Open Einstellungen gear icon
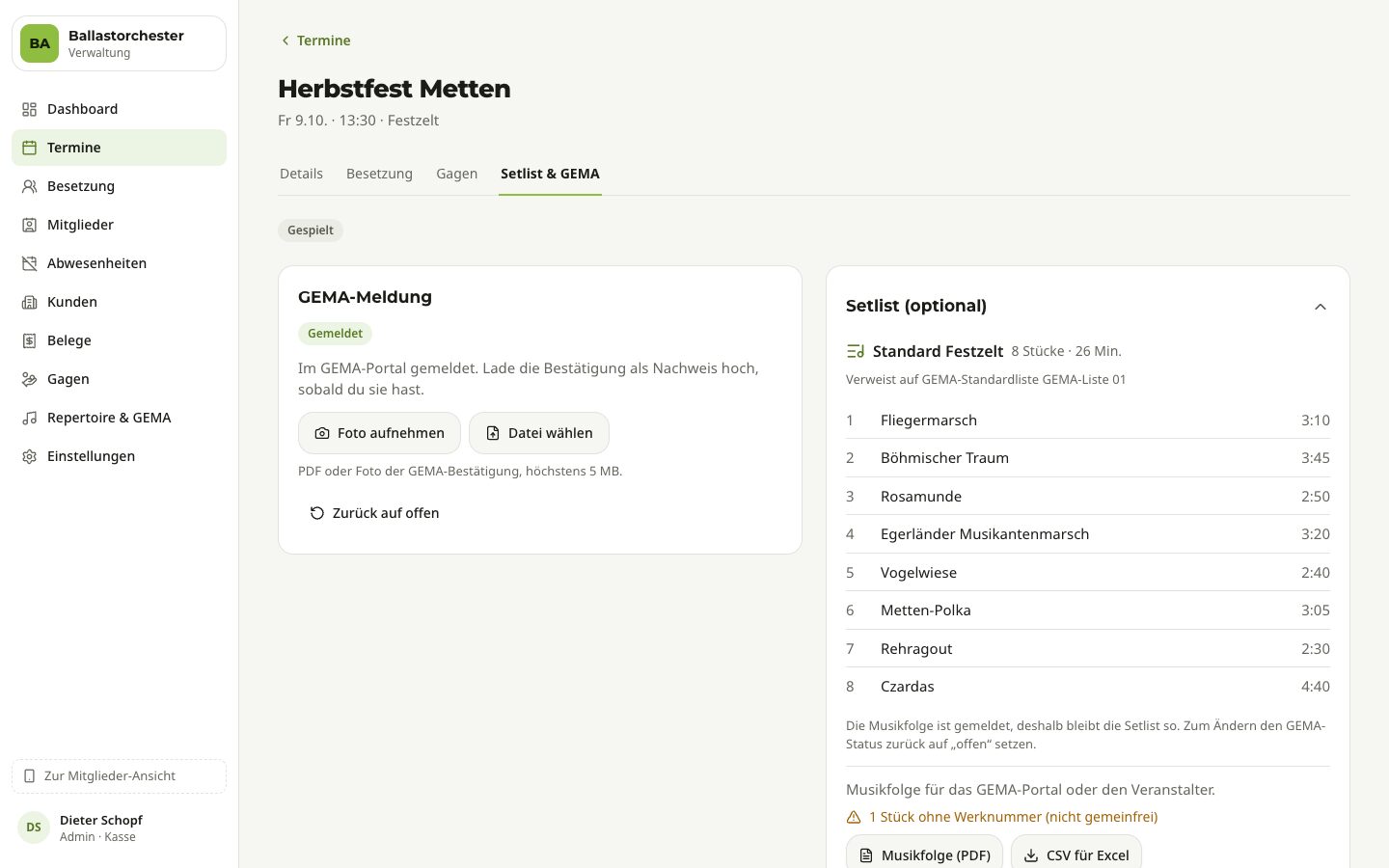Image resolution: width=1389 pixels, height=868 pixels. pyautogui.click(x=30, y=456)
